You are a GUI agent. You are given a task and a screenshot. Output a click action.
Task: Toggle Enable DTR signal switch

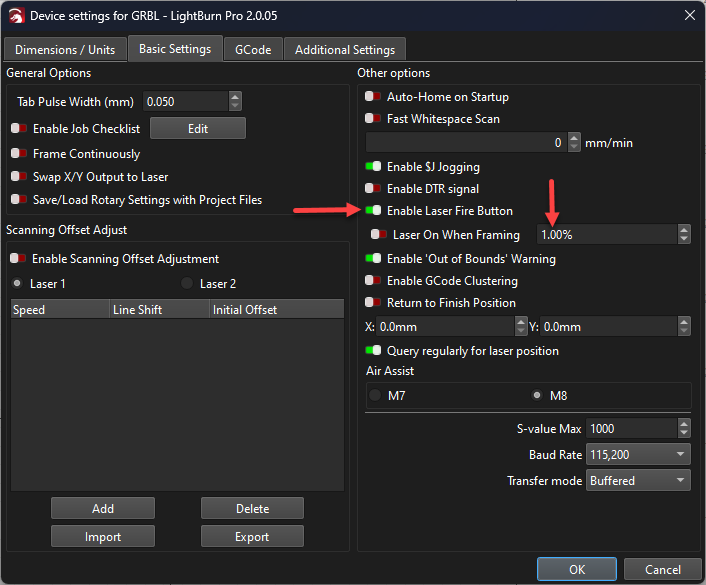374,189
